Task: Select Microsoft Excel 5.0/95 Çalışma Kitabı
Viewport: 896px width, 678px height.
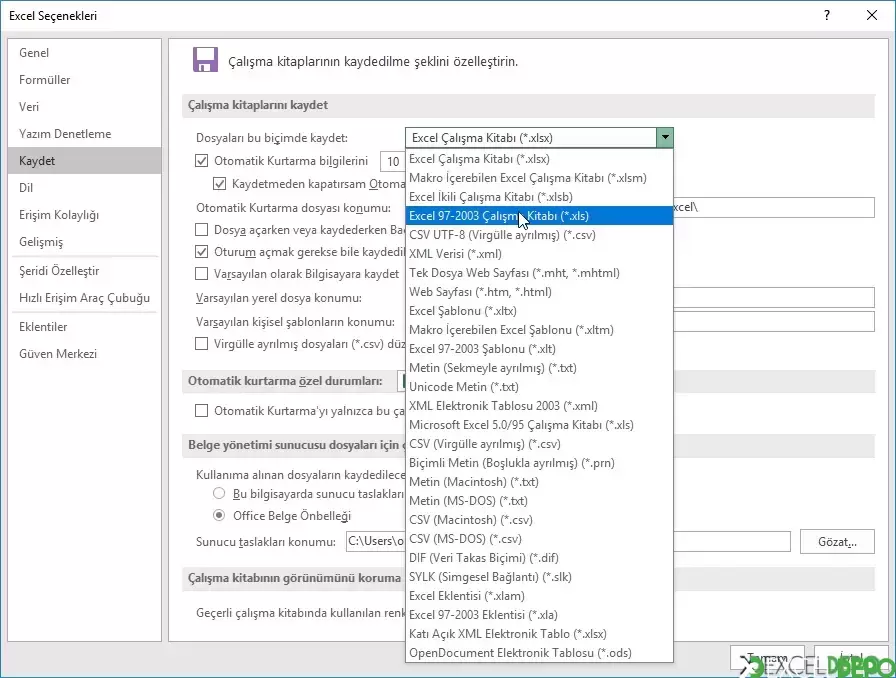Action: point(539,425)
